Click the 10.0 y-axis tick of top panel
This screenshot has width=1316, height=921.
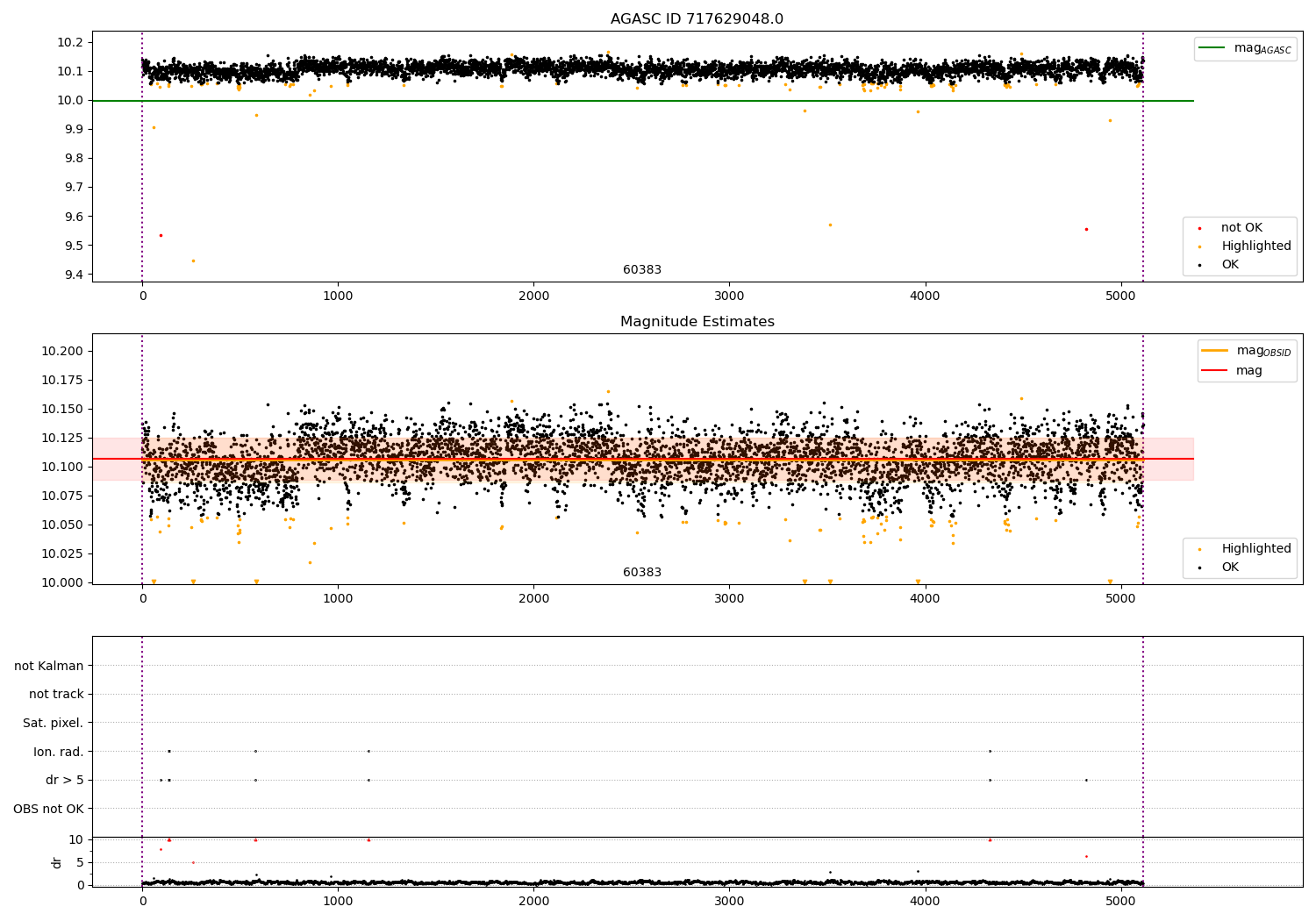[71, 101]
